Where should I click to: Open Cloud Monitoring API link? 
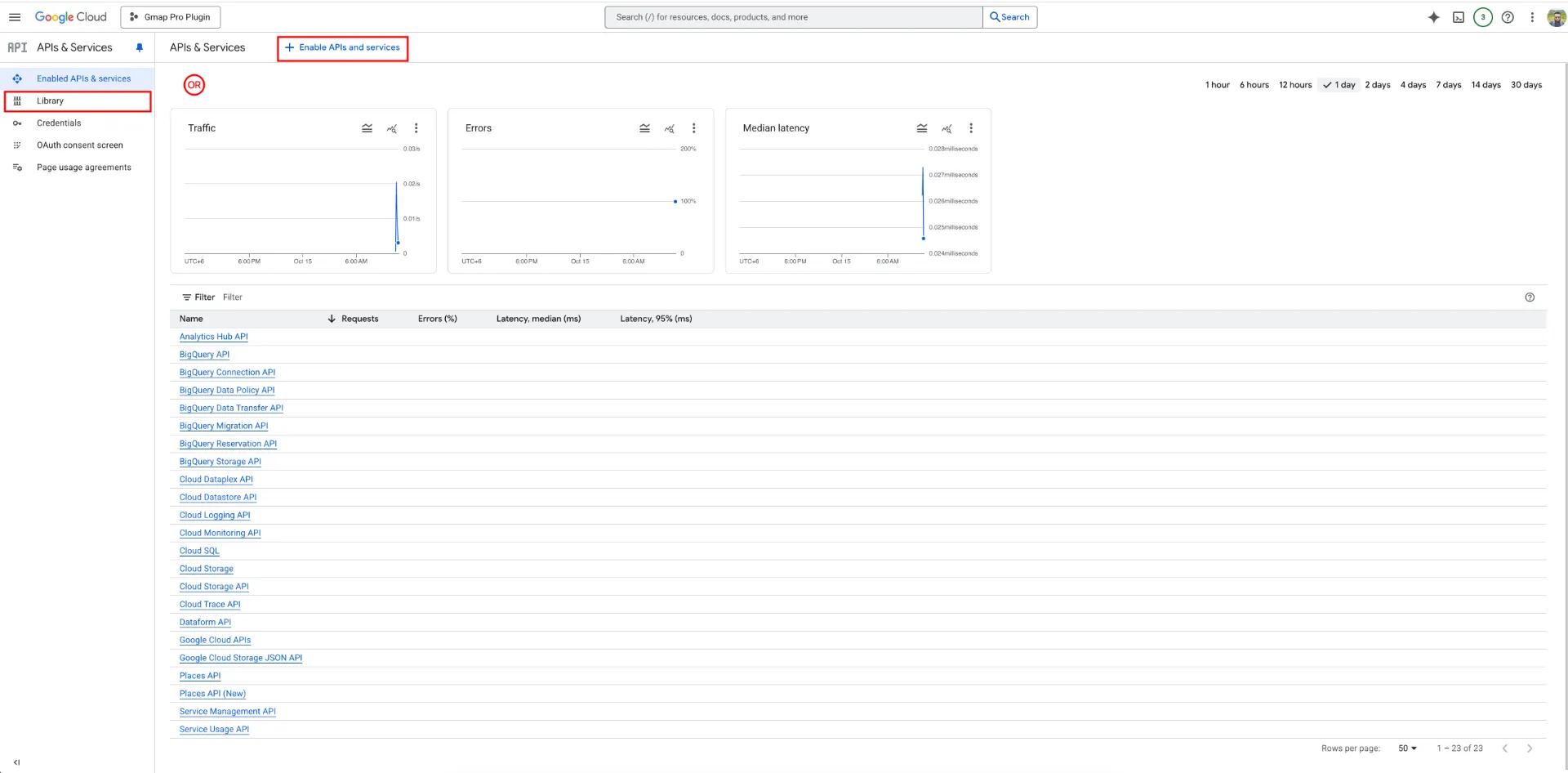click(x=220, y=533)
